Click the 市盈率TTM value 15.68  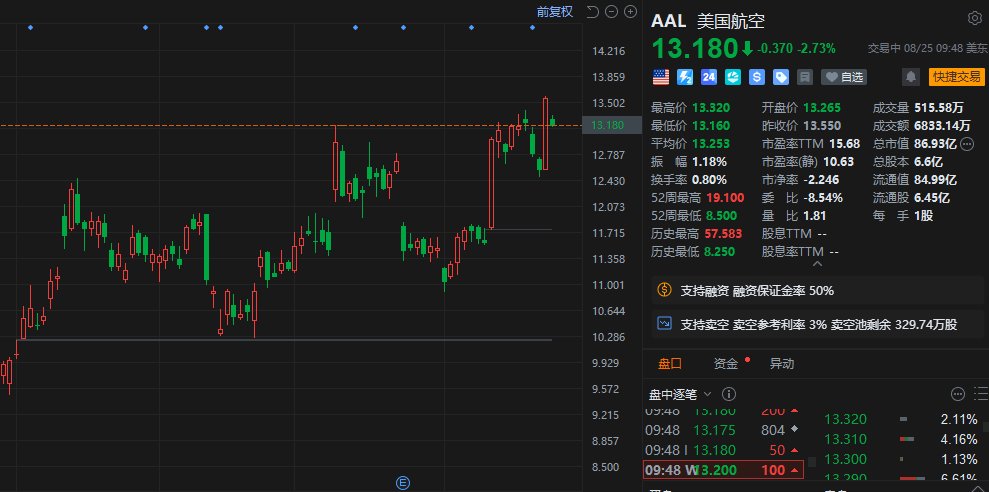tap(844, 144)
